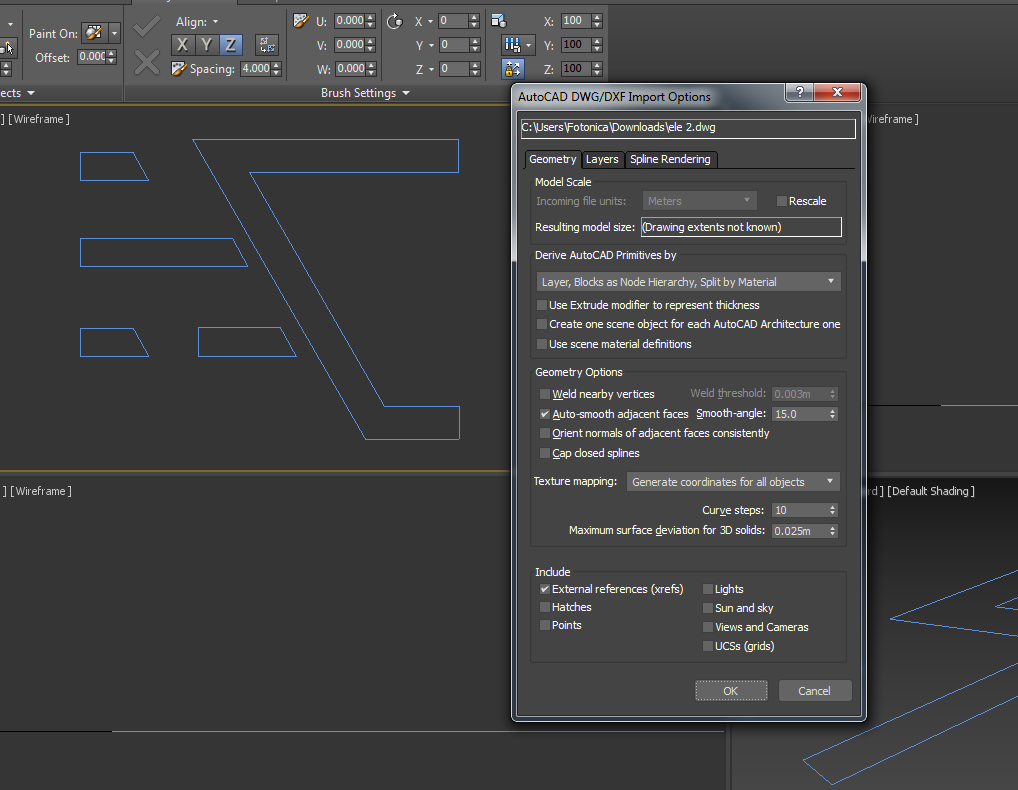Click the green checkmark apply icon
Viewport: 1018px width, 790px height.
[x=146, y=25]
